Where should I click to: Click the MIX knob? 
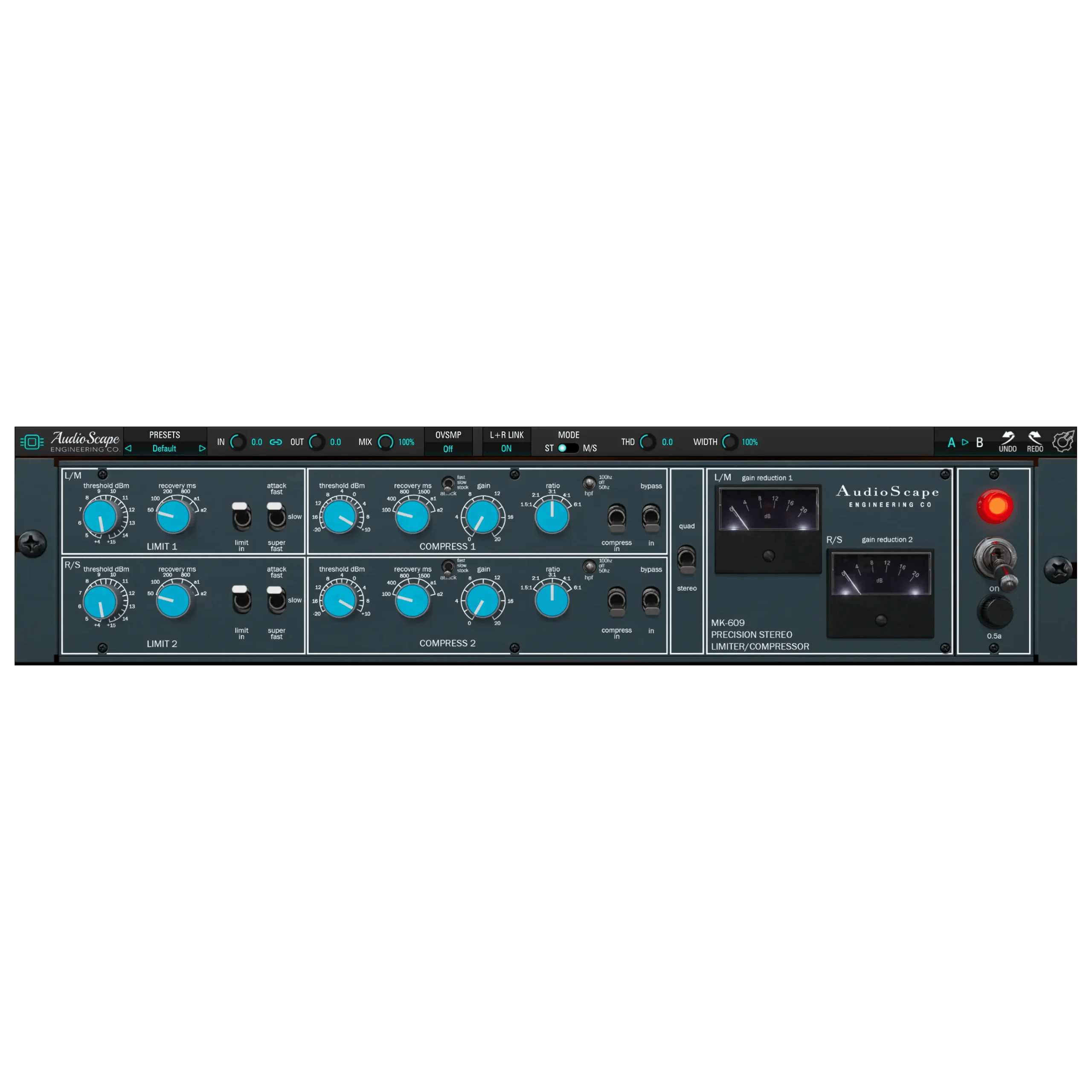(386, 442)
